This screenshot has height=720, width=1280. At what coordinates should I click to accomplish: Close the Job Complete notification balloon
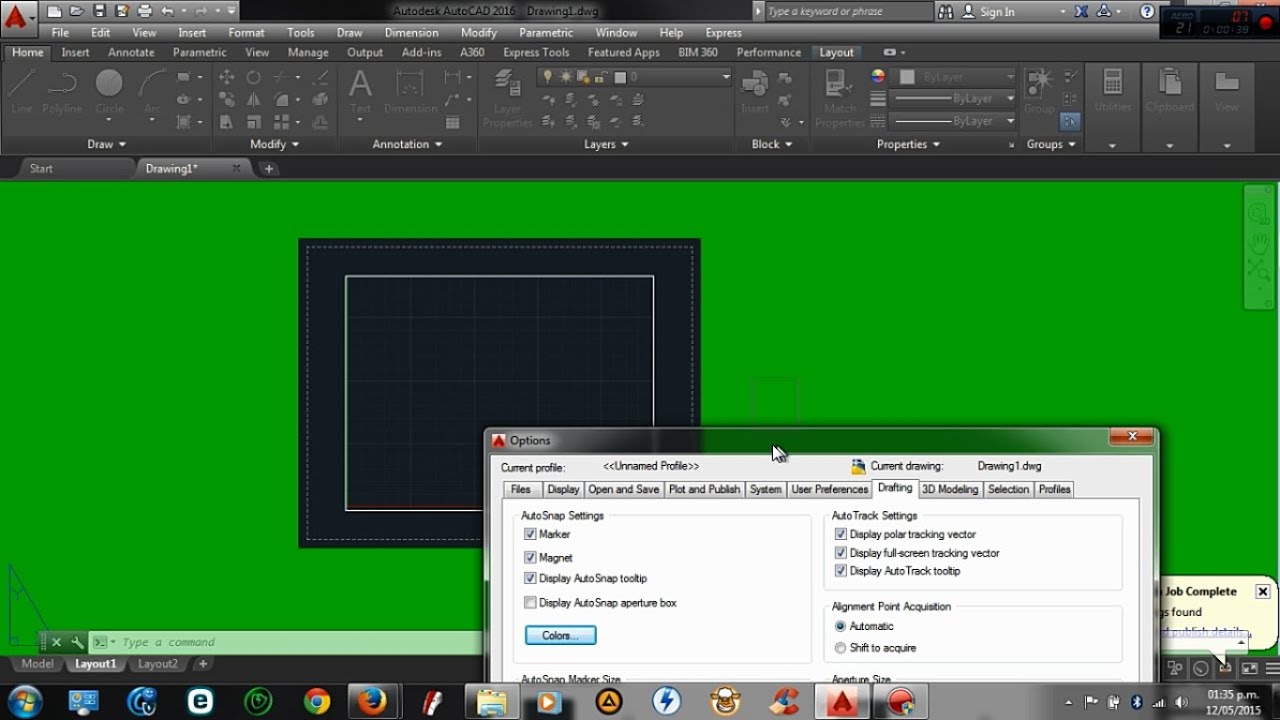pyautogui.click(x=1263, y=591)
